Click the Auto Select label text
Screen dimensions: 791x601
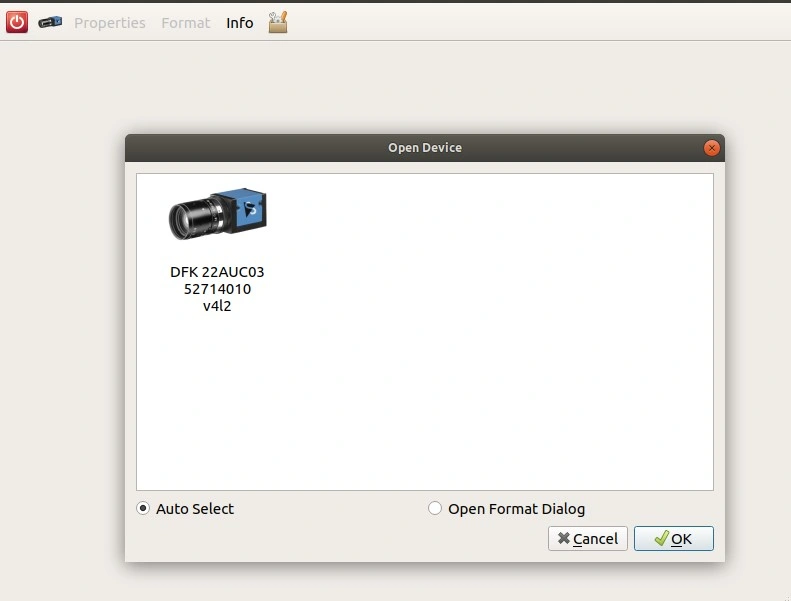pyautogui.click(x=195, y=509)
